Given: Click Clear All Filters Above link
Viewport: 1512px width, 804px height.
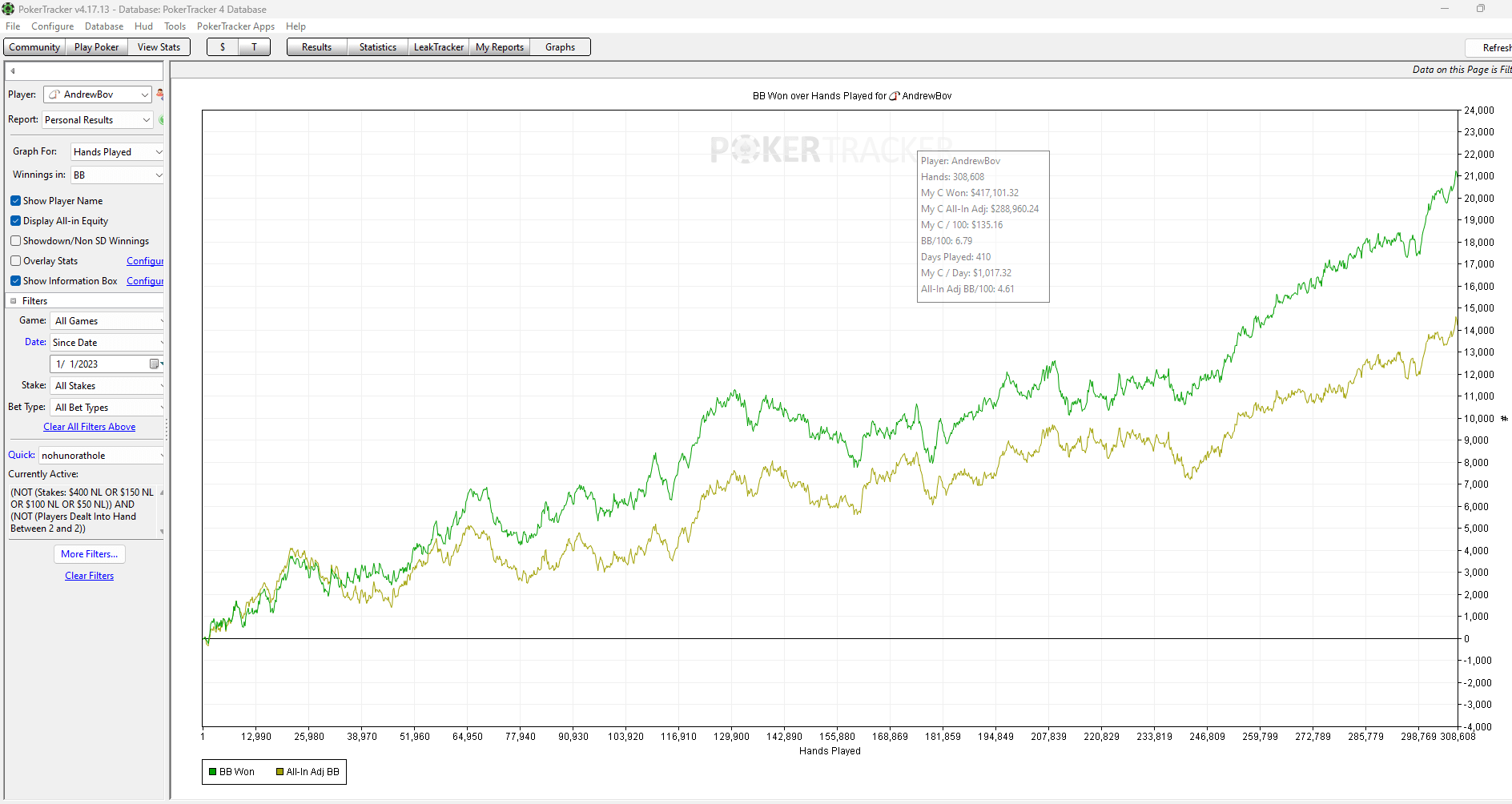Looking at the screenshot, I should click(90, 427).
